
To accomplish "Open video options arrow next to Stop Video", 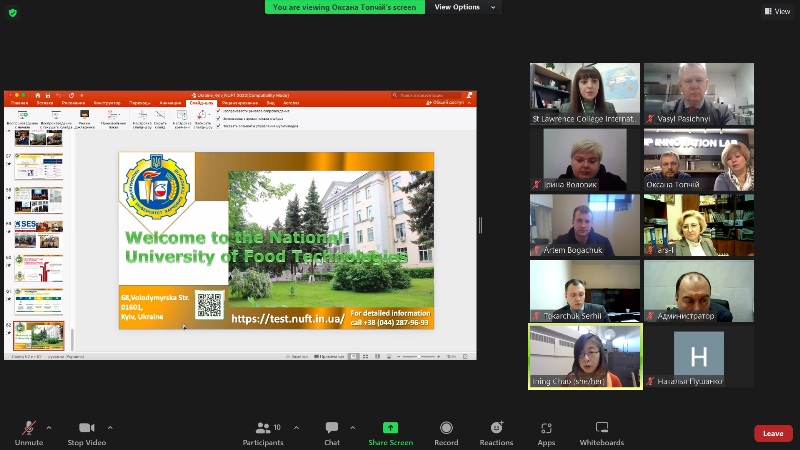I will click(x=110, y=428).
